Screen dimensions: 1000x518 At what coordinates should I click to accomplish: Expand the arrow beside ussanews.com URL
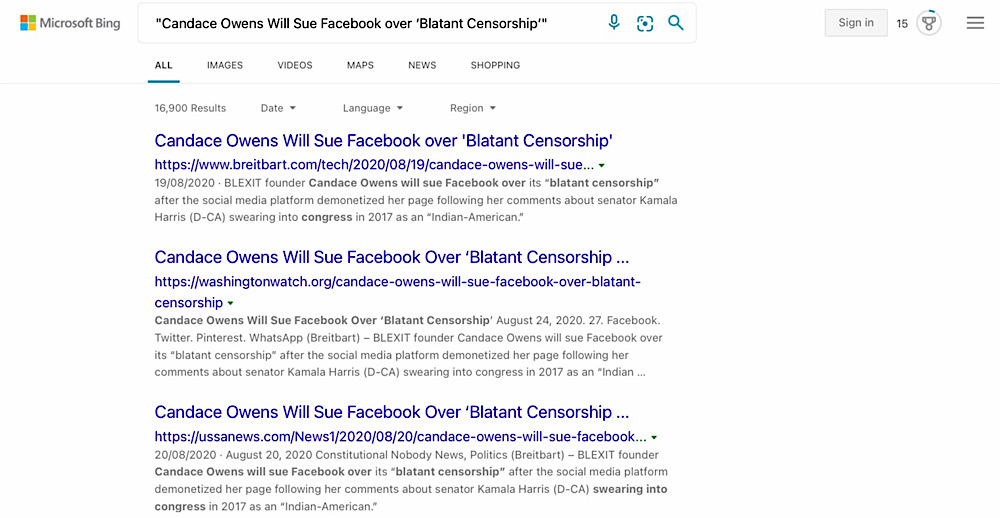tap(654, 438)
